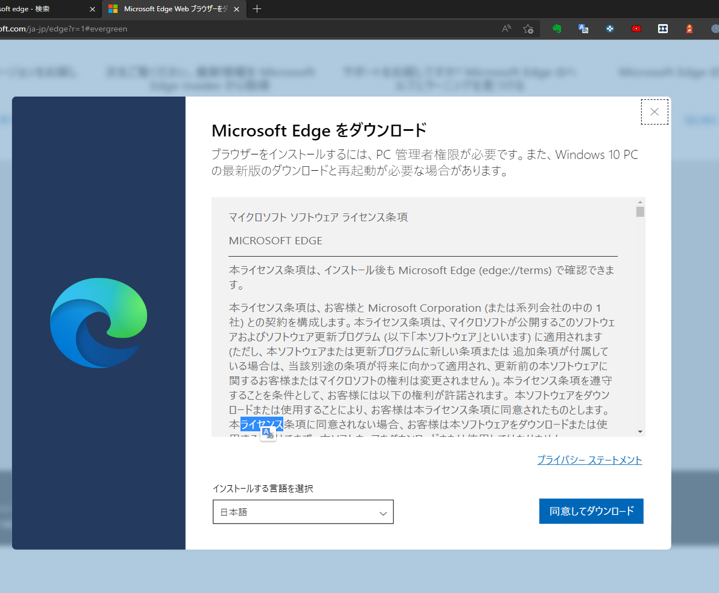Close the Microsoft Edge Web ブラウザー tab
The height and width of the screenshot is (593, 719).
pos(236,9)
